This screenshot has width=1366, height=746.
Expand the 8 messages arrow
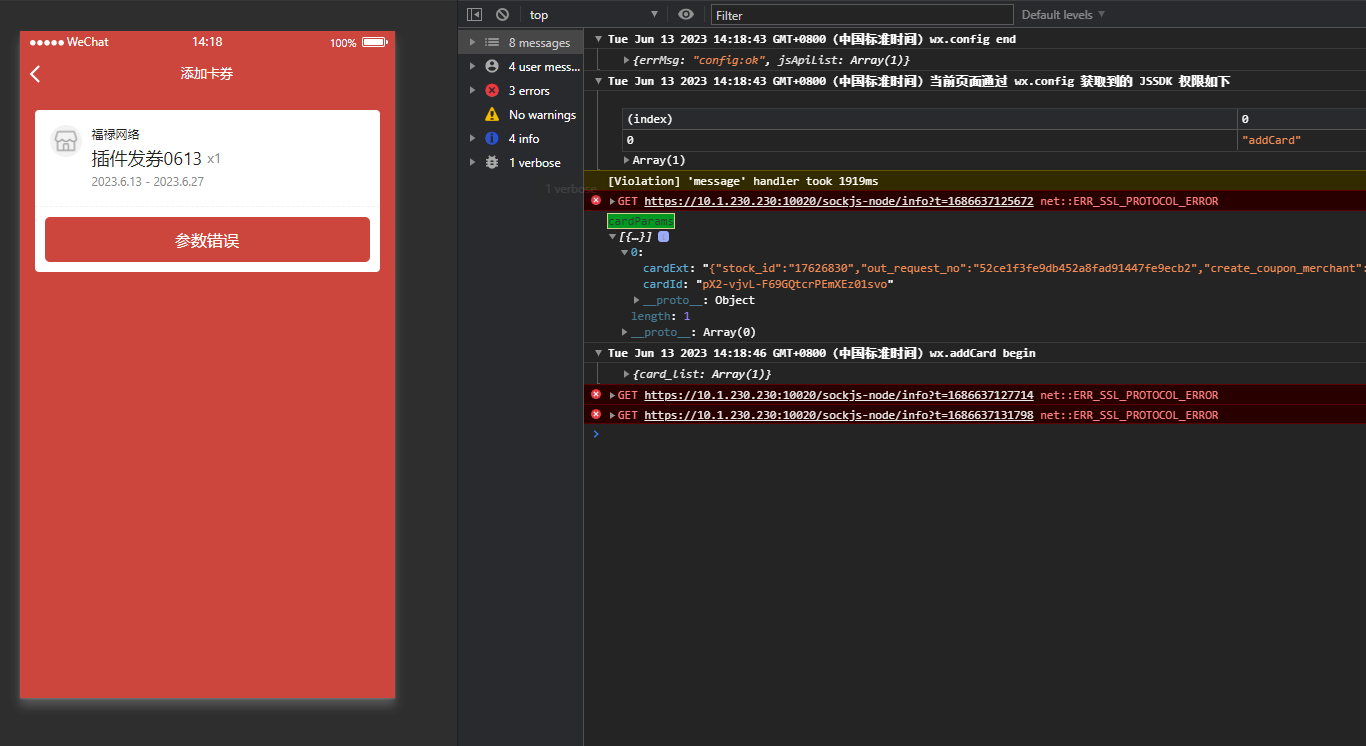coord(472,43)
